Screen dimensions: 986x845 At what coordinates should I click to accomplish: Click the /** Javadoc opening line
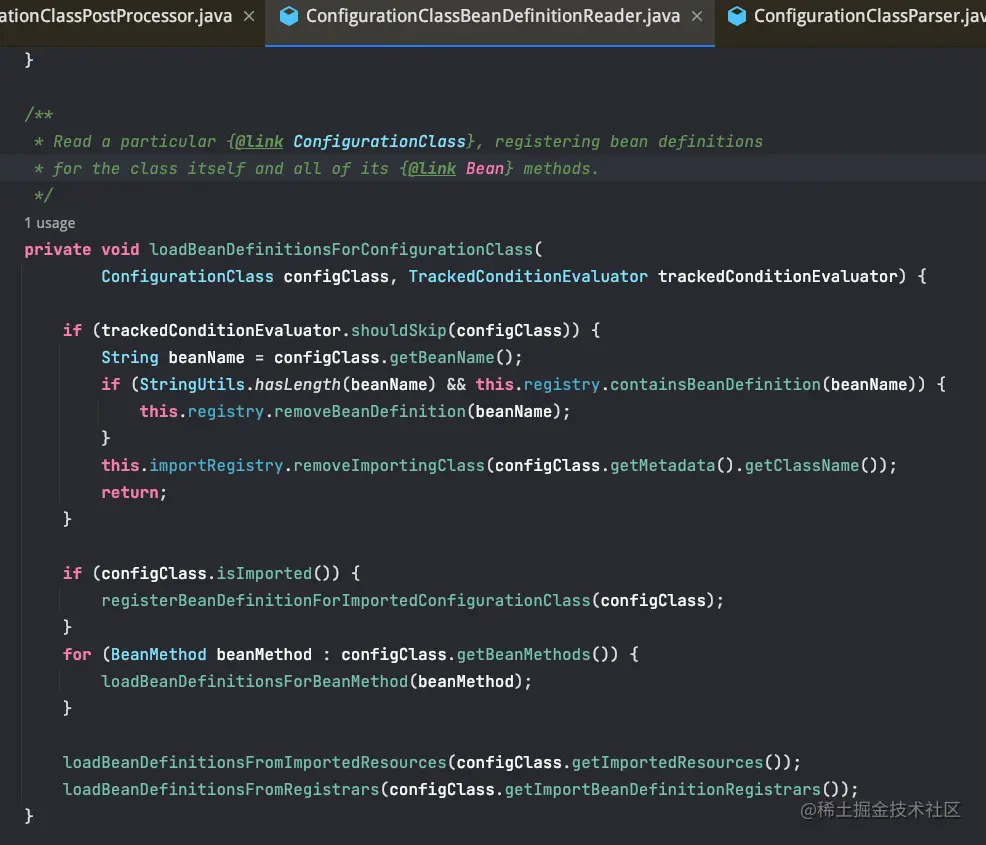pos(38,114)
